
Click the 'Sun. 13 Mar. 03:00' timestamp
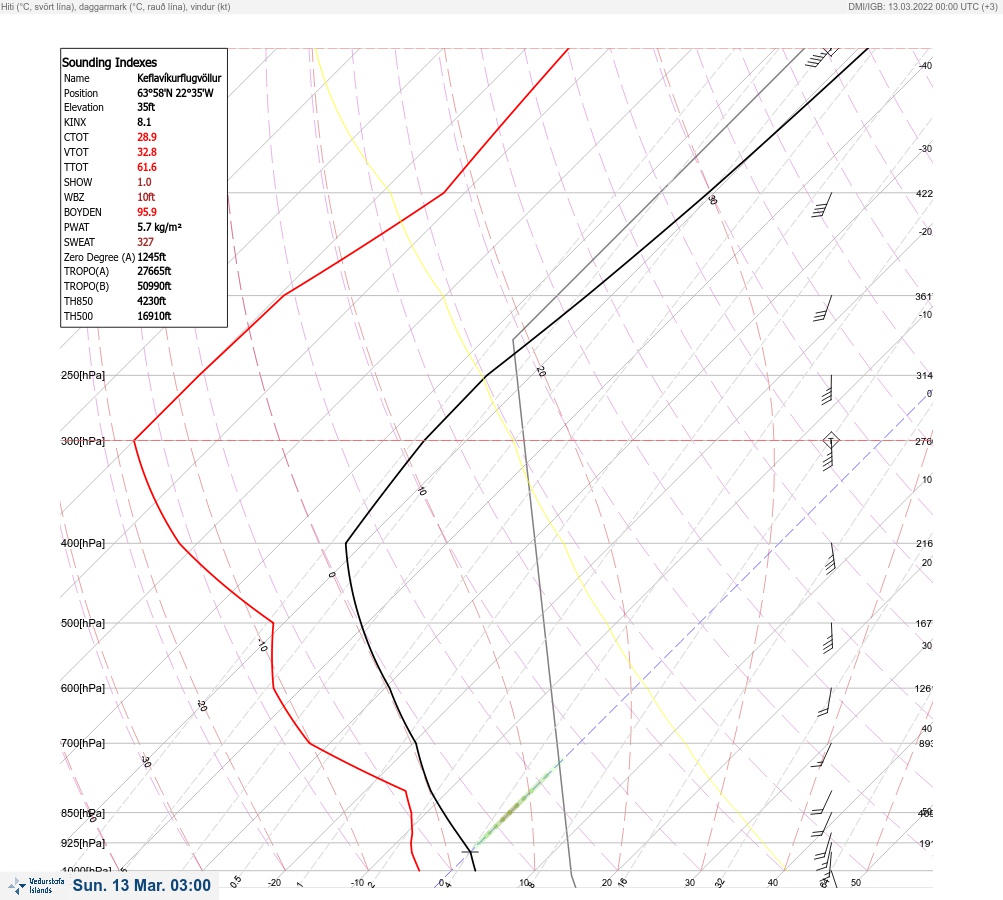141,885
